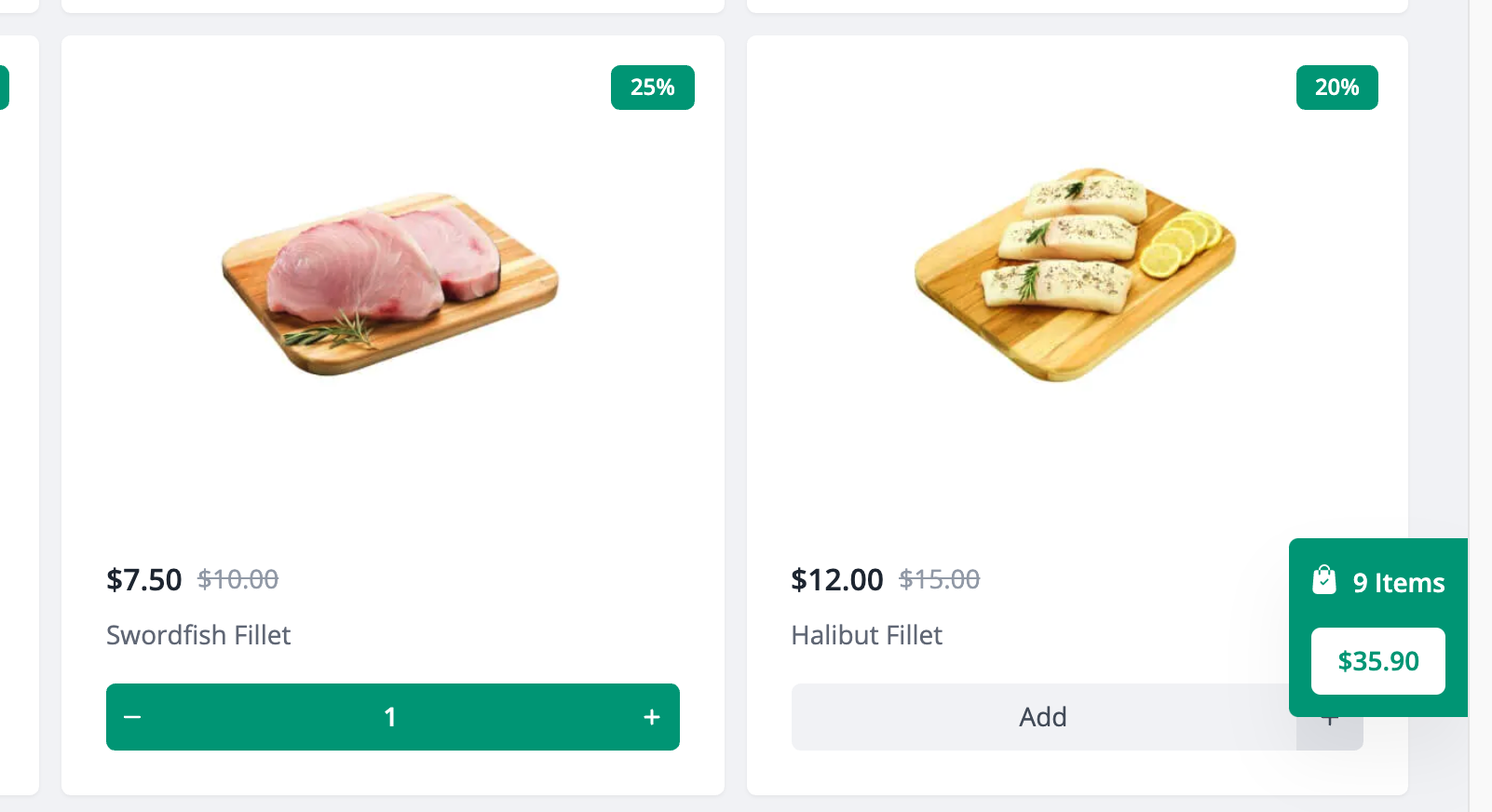Click the 20% discount badge

[1337, 88]
